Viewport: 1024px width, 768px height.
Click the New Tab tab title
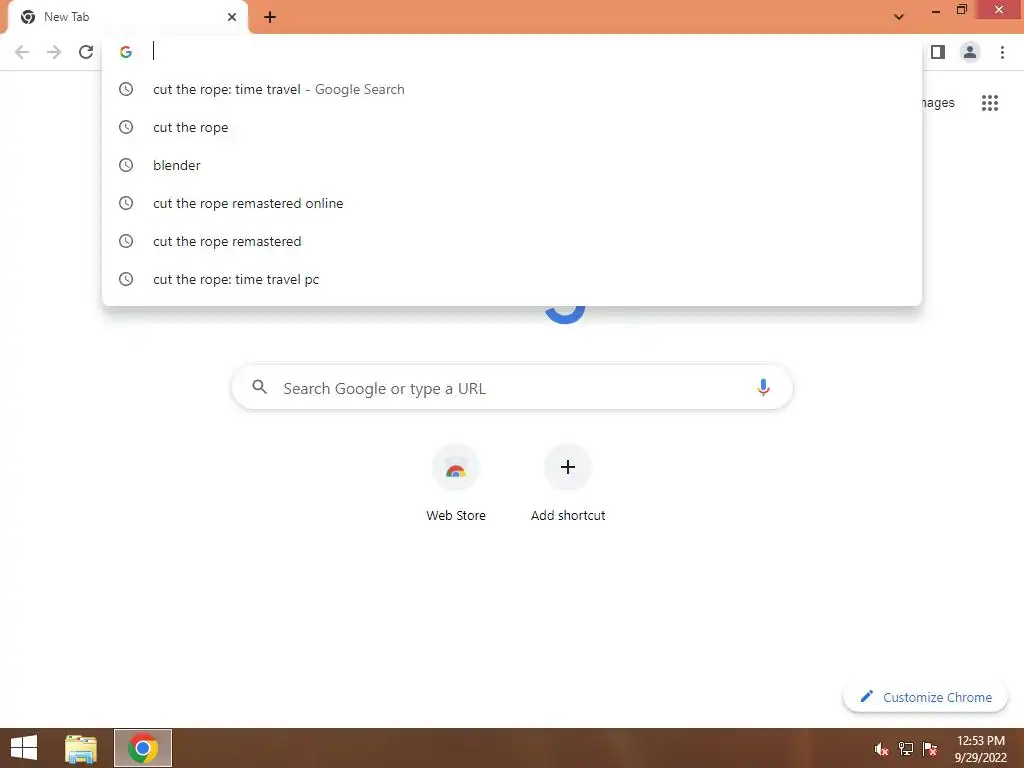(67, 17)
